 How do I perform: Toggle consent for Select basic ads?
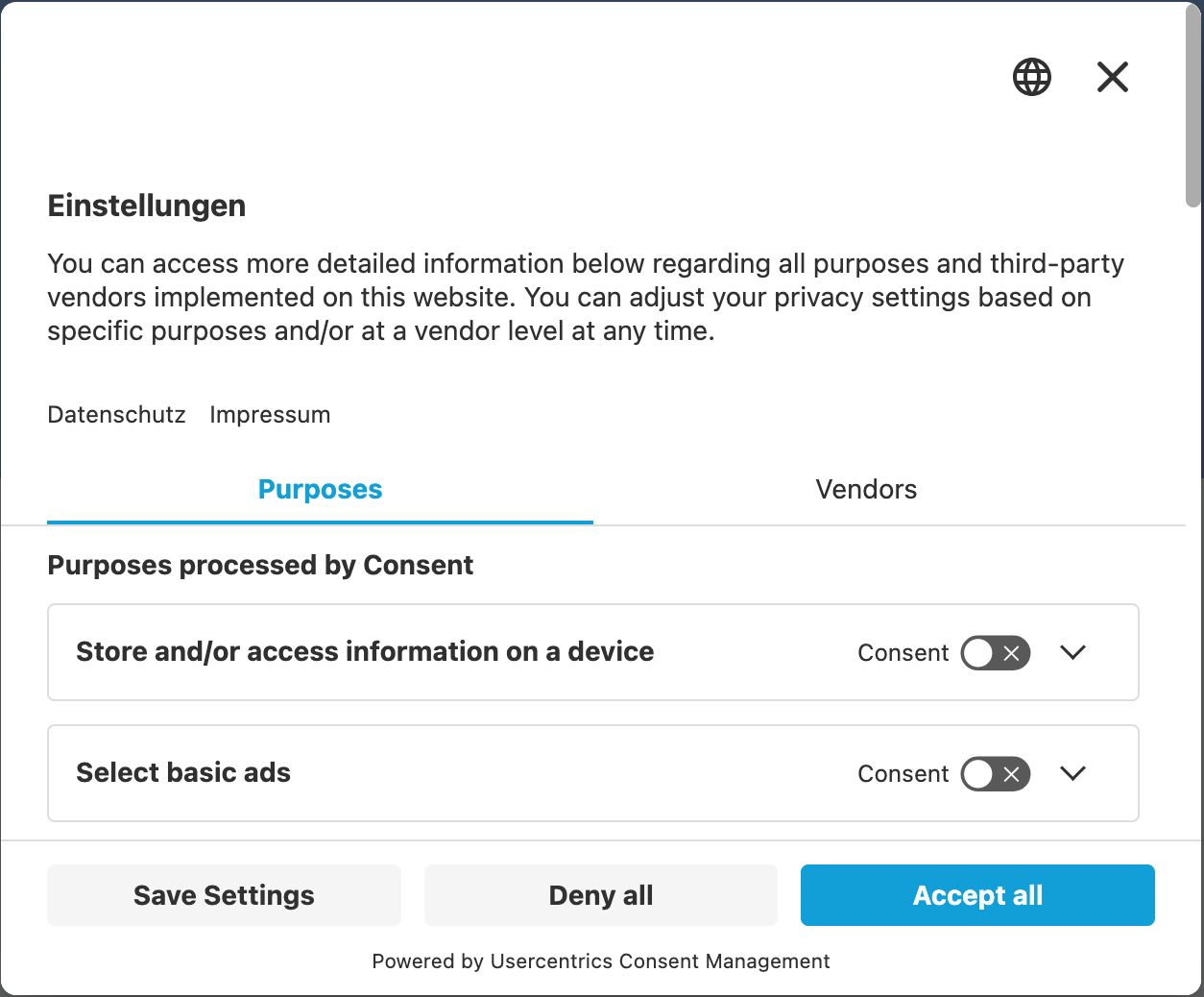point(996,774)
